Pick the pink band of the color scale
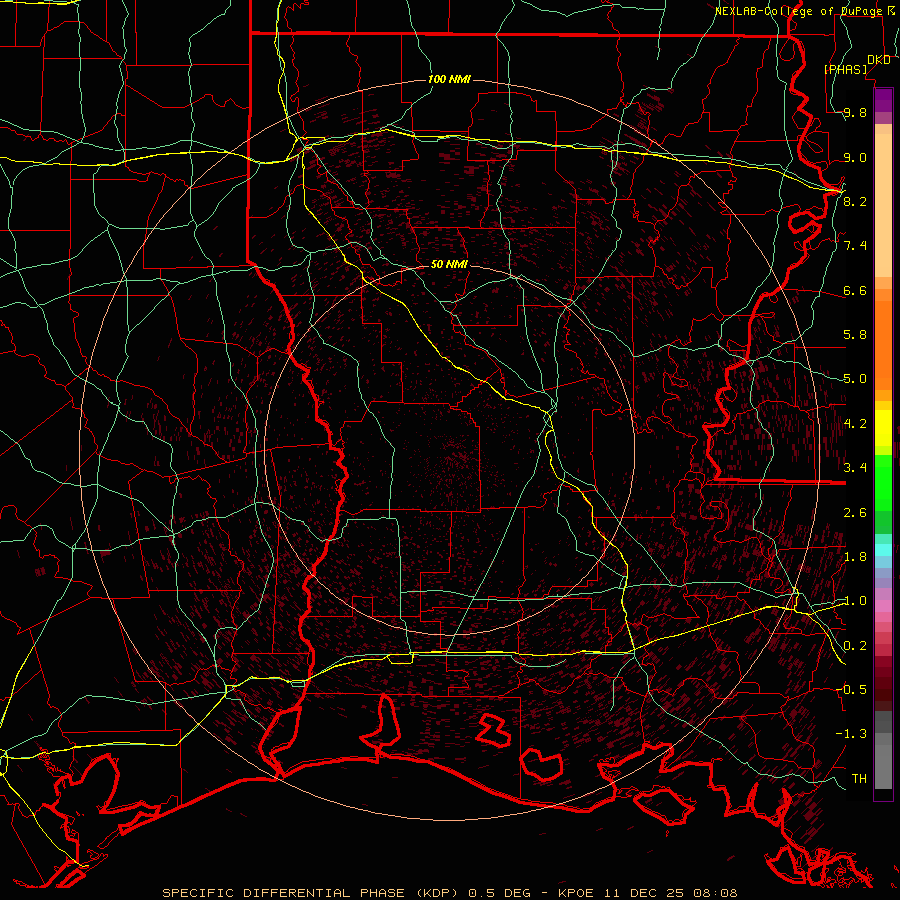This screenshot has width=900, height=900. (883, 606)
